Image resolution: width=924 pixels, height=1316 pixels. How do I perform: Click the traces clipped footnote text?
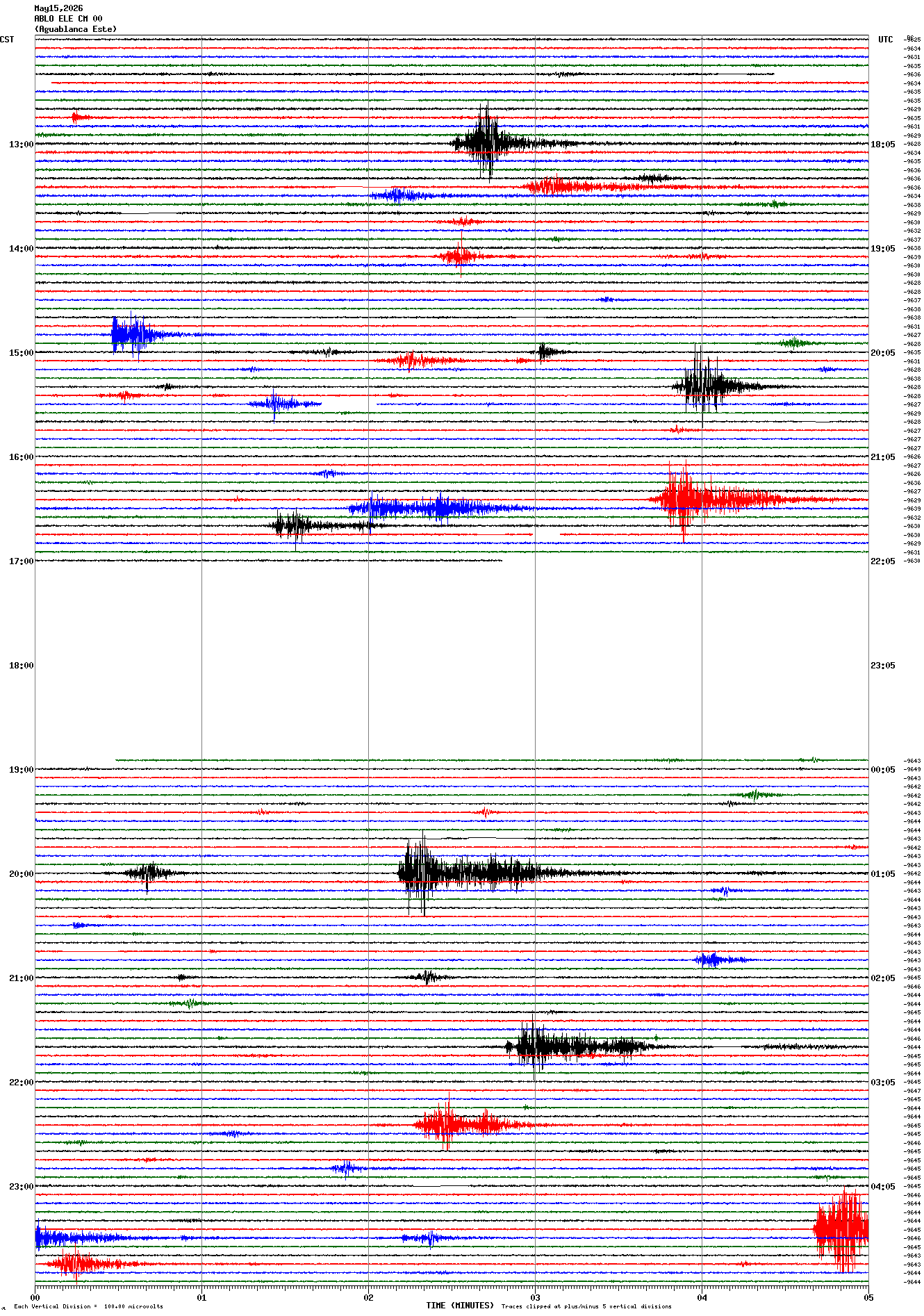(x=586, y=1306)
